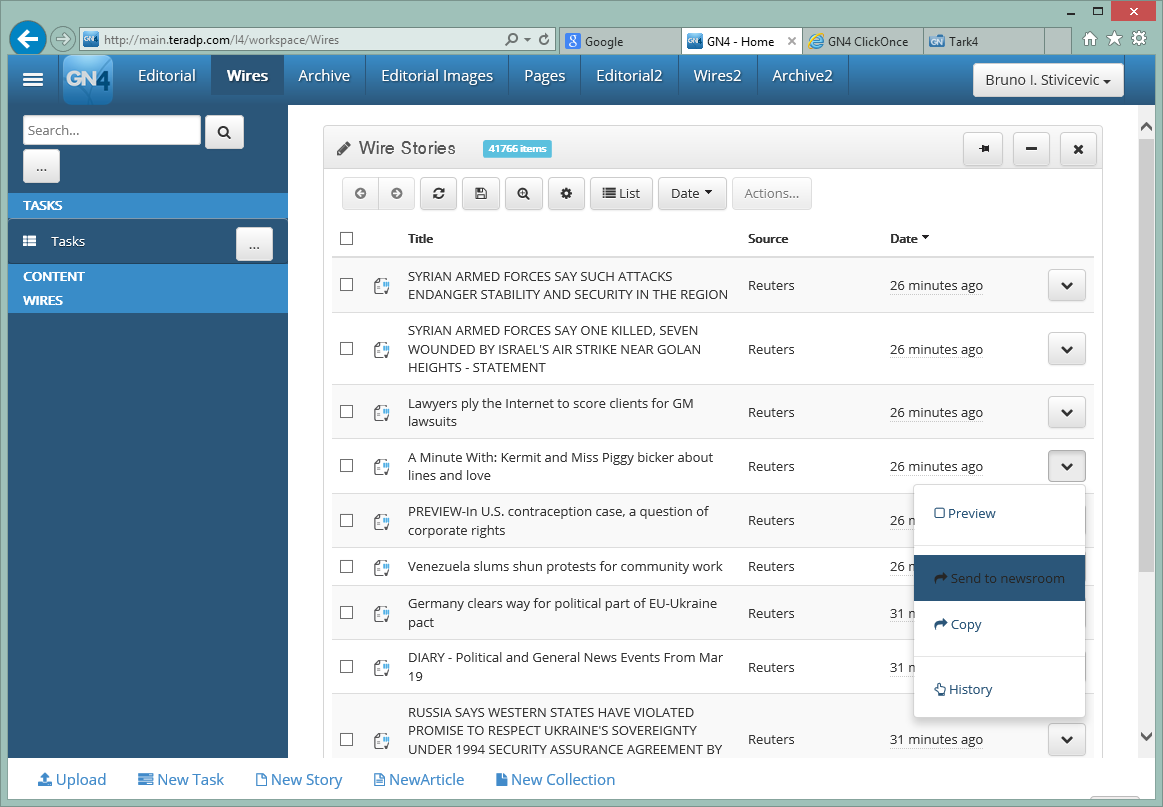Click story icon for first SYRIAN ARMED FORCES row
1163x807 pixels.
[x=382, y=286]
